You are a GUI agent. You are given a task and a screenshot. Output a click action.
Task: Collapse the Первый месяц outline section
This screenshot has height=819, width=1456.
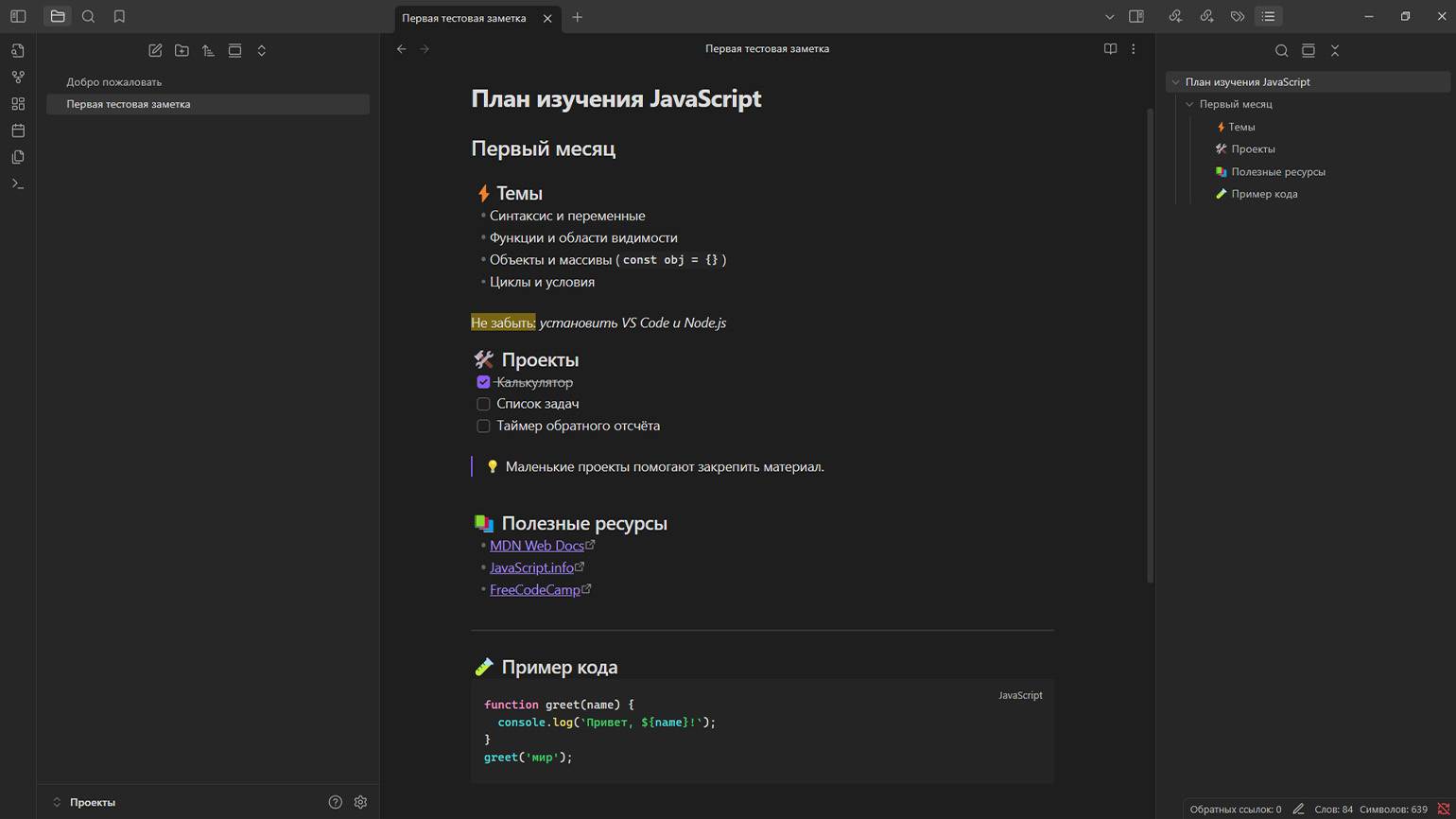(x=1189, y=104)
